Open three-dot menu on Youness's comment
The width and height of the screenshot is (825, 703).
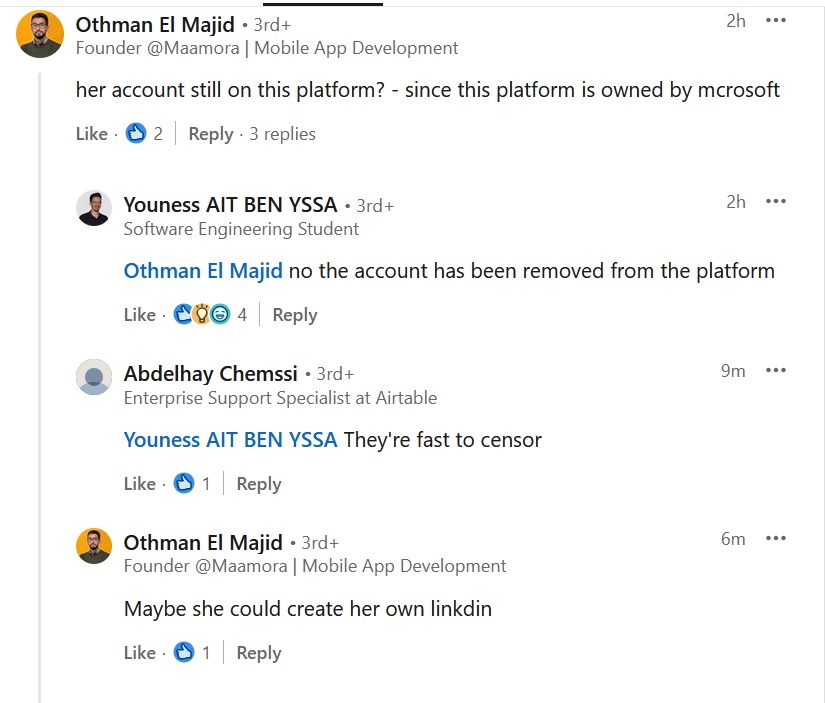[x=776, y=202]
